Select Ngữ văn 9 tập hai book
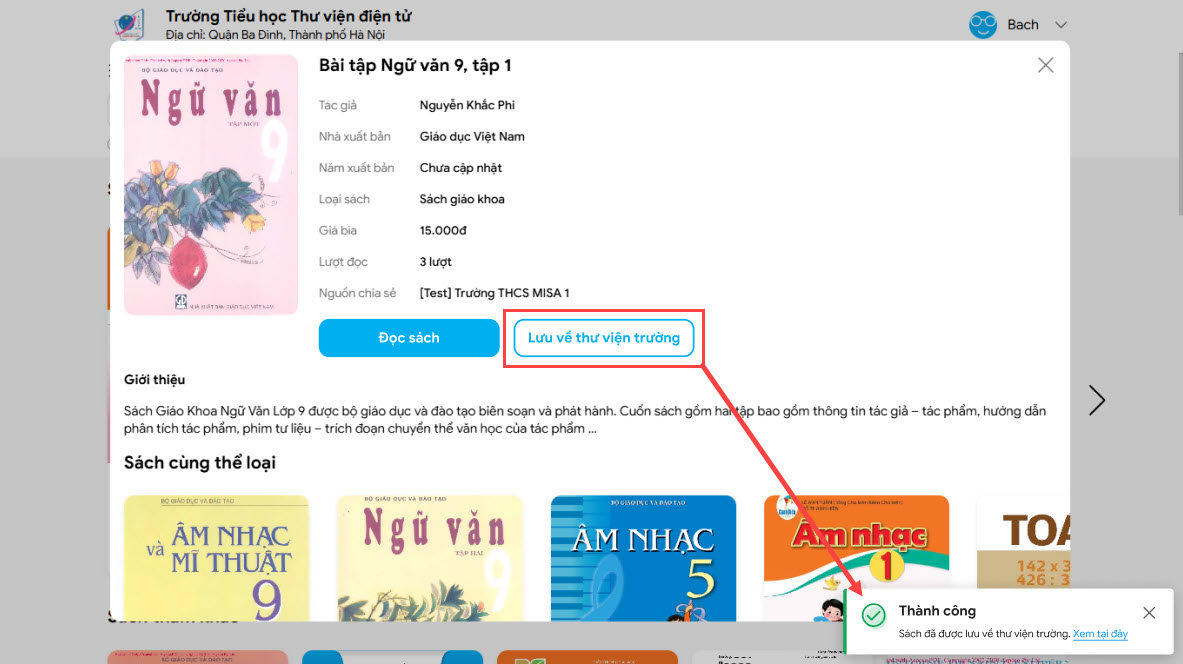 pos(430,558)
